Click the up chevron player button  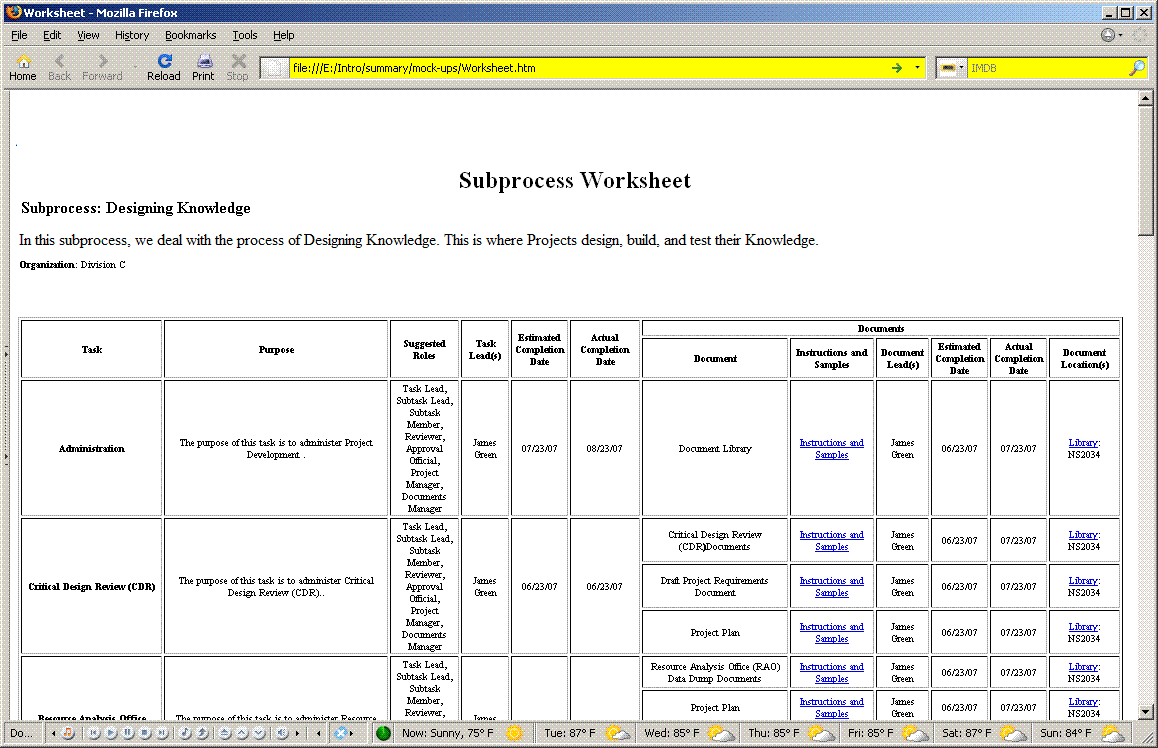pyautogui.click(x=242, y=733)
